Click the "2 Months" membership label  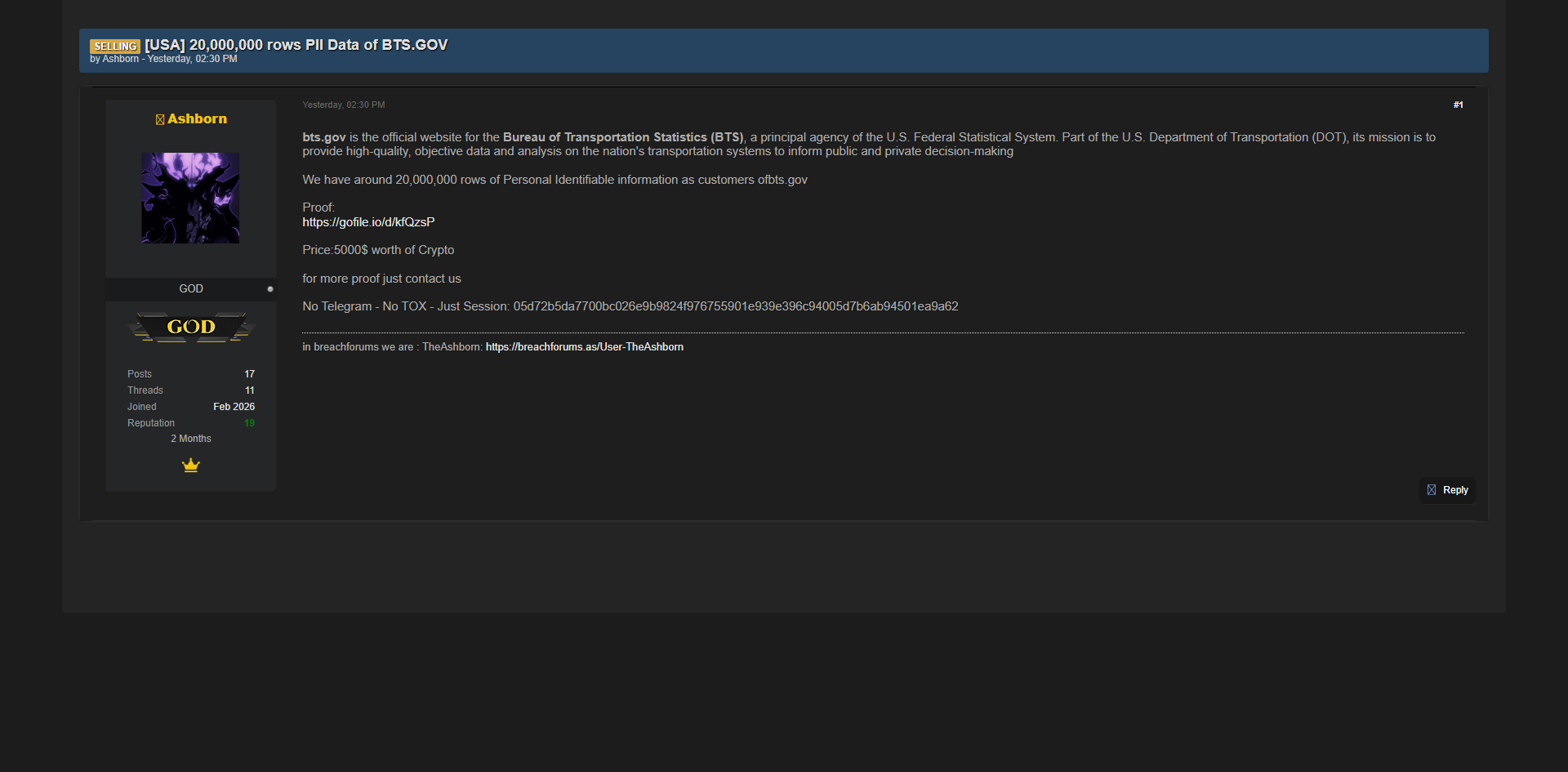click(191, 439)
